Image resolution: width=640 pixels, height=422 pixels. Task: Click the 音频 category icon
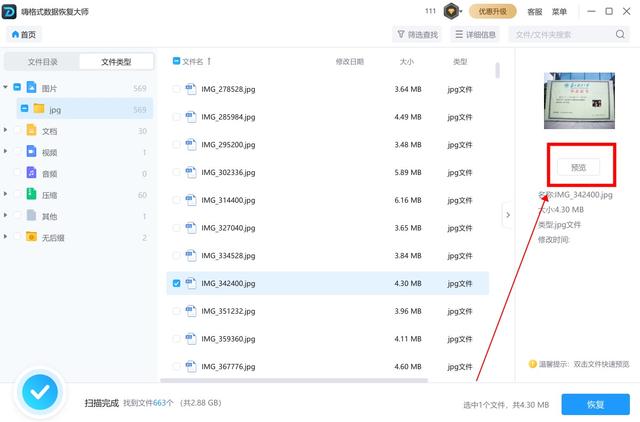click(31, 173)
